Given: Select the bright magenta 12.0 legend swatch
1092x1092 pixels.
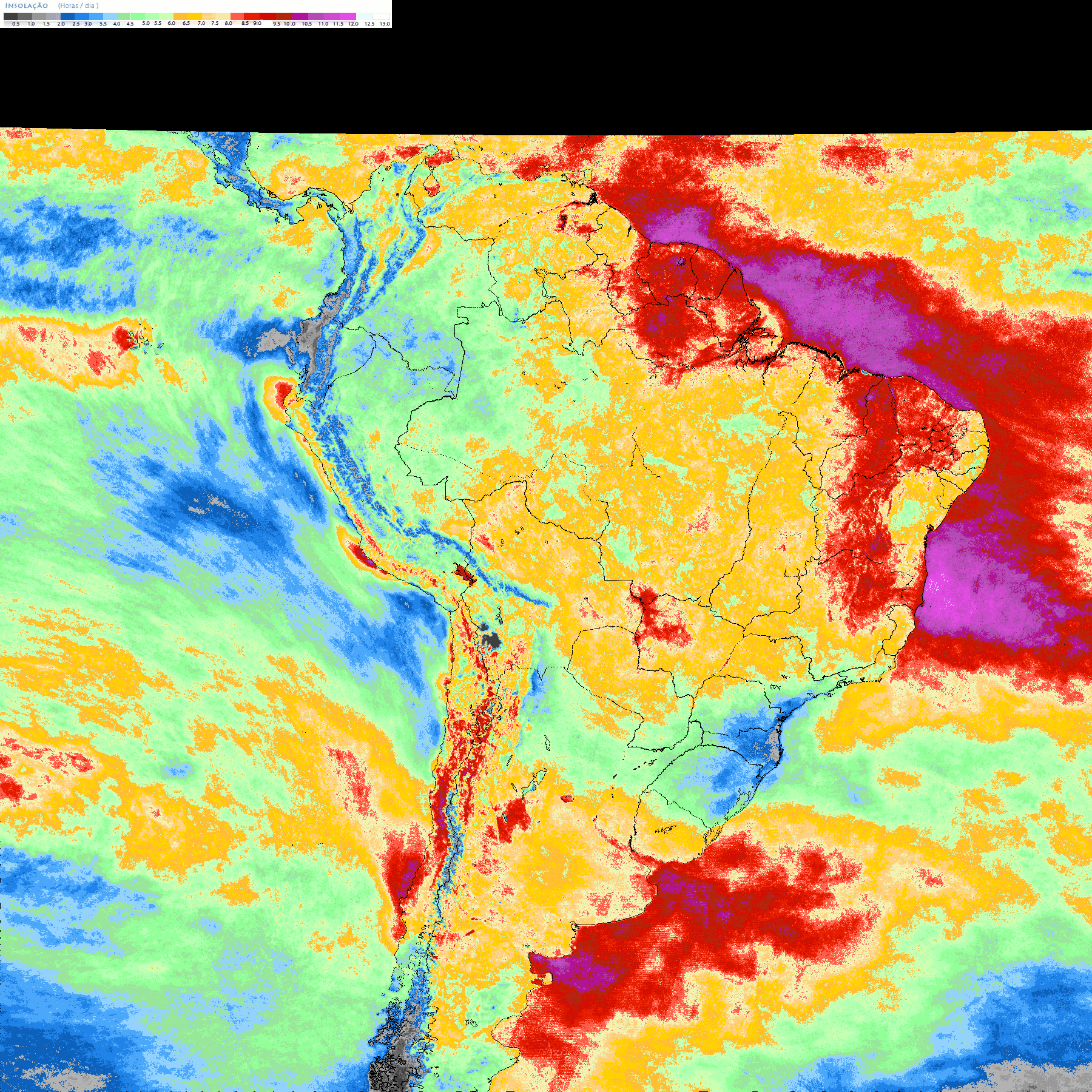Looking at the screenshot, I should coord(348,16).
